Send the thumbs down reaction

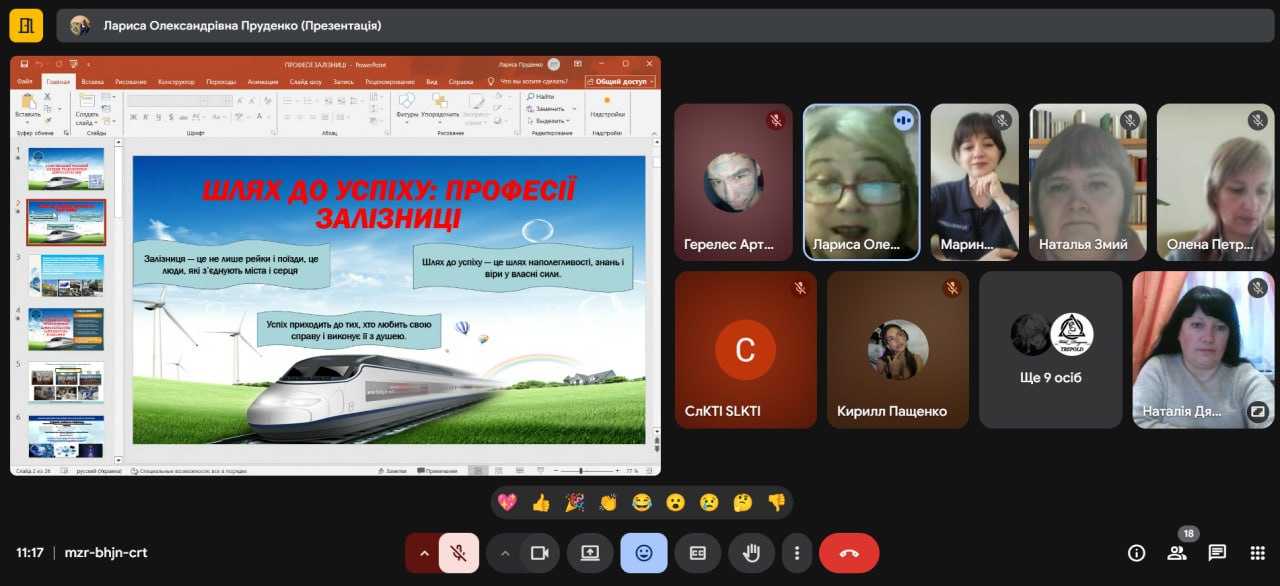(776, 503)
